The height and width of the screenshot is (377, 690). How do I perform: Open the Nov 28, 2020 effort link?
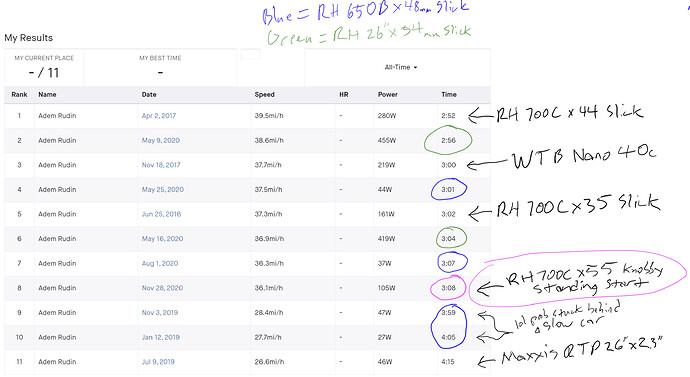(x=162, y=288)
